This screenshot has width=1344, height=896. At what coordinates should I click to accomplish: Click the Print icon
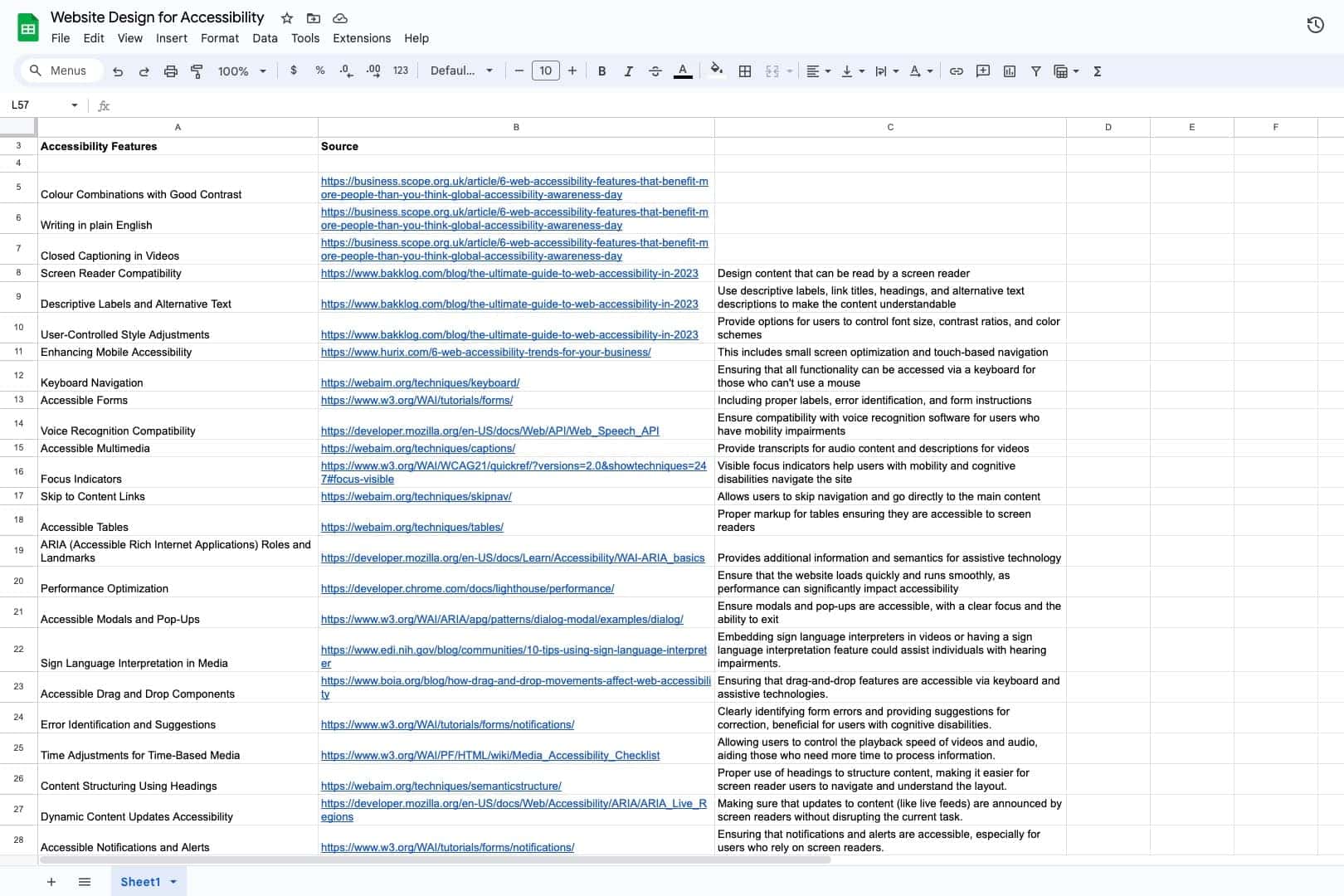click(170, 71)
